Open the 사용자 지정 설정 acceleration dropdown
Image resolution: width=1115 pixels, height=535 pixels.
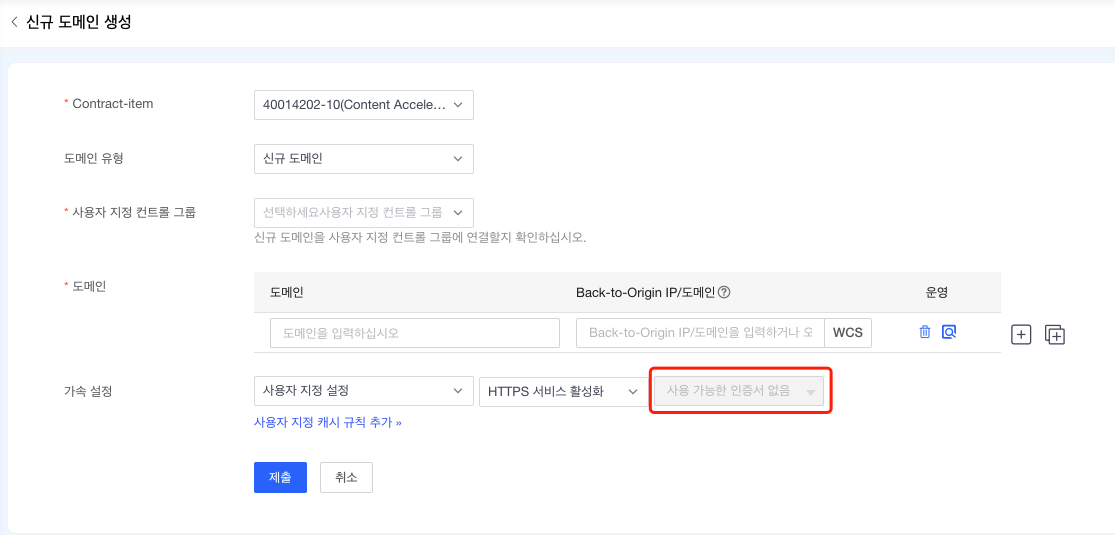363,391
